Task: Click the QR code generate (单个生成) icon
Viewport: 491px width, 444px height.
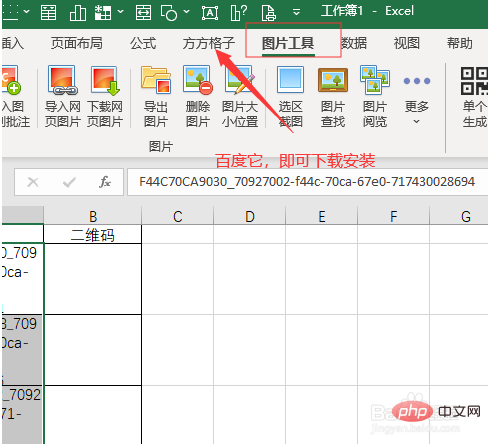Action: [475, 81]
